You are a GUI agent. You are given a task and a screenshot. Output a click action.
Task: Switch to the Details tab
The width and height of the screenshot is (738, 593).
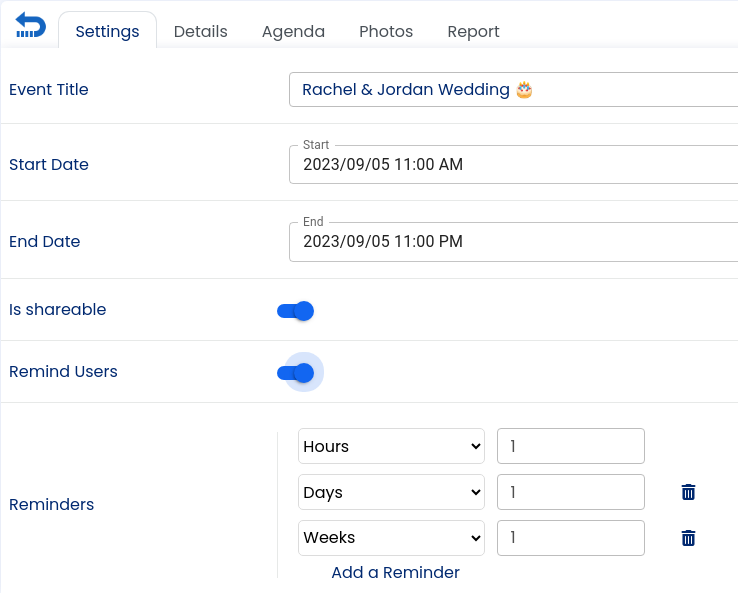pos(200,31)
